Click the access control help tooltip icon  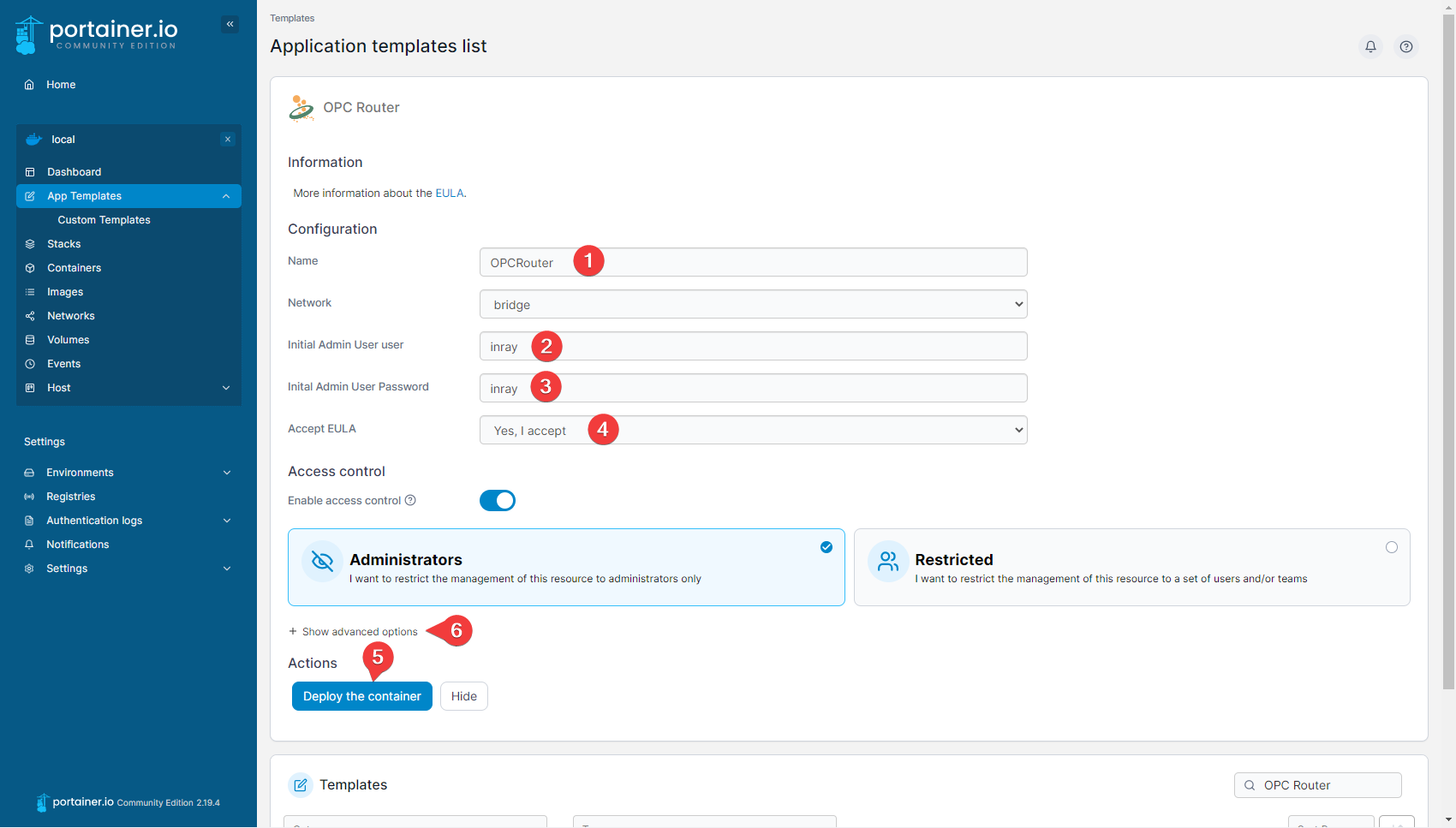(x=410, y=500)
